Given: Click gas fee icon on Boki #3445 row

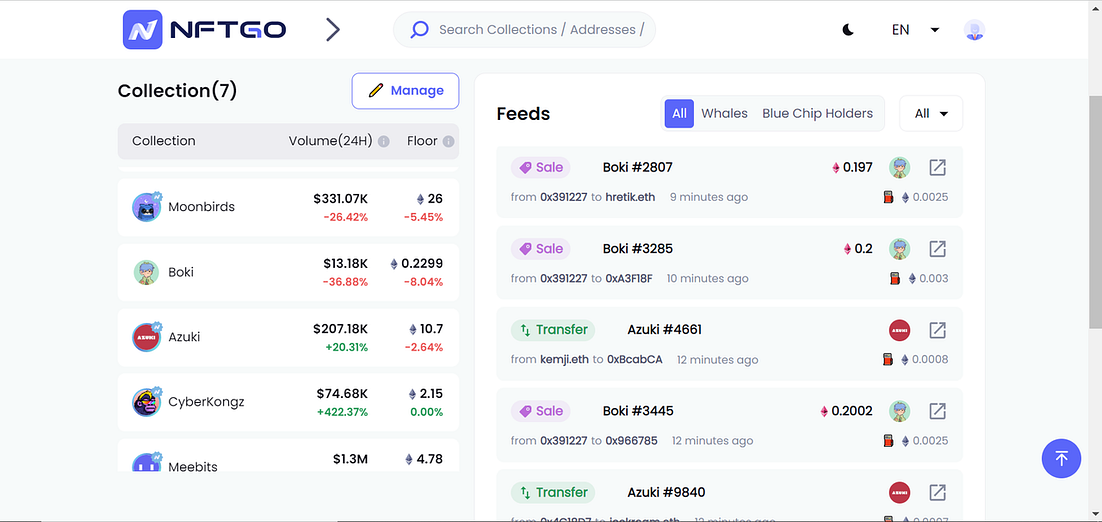Looking at the screenshot, I should pyautogui.click(x=888, y=441).
